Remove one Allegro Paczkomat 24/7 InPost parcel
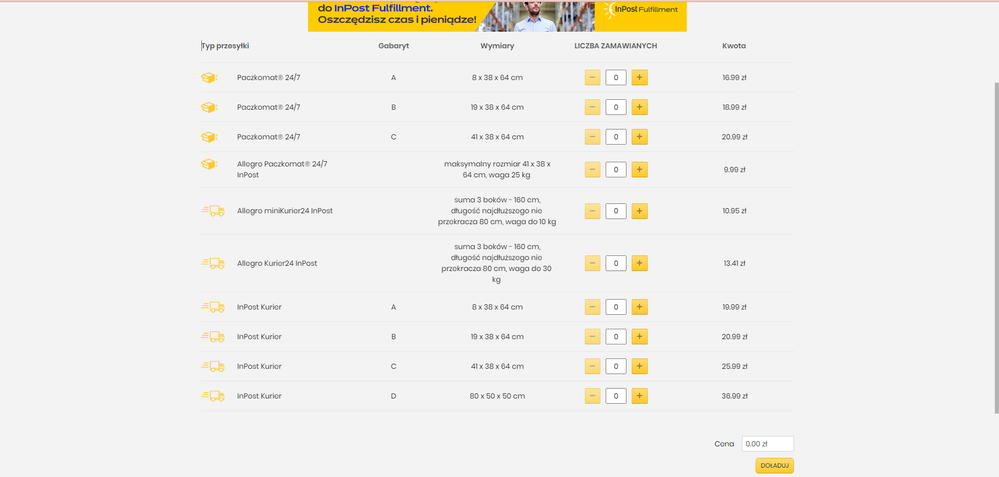999x477 pixels. tap(593, 169)
